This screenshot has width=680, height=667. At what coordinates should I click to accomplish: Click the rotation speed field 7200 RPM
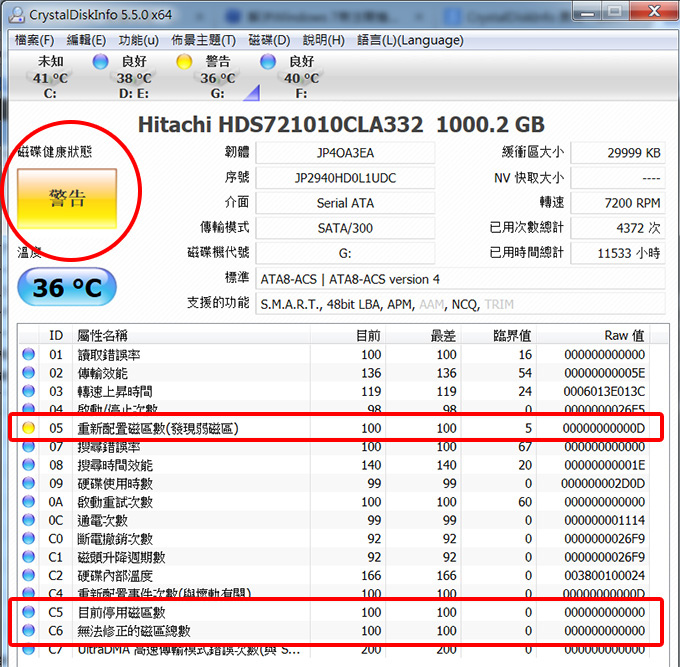tap(618, 203)
